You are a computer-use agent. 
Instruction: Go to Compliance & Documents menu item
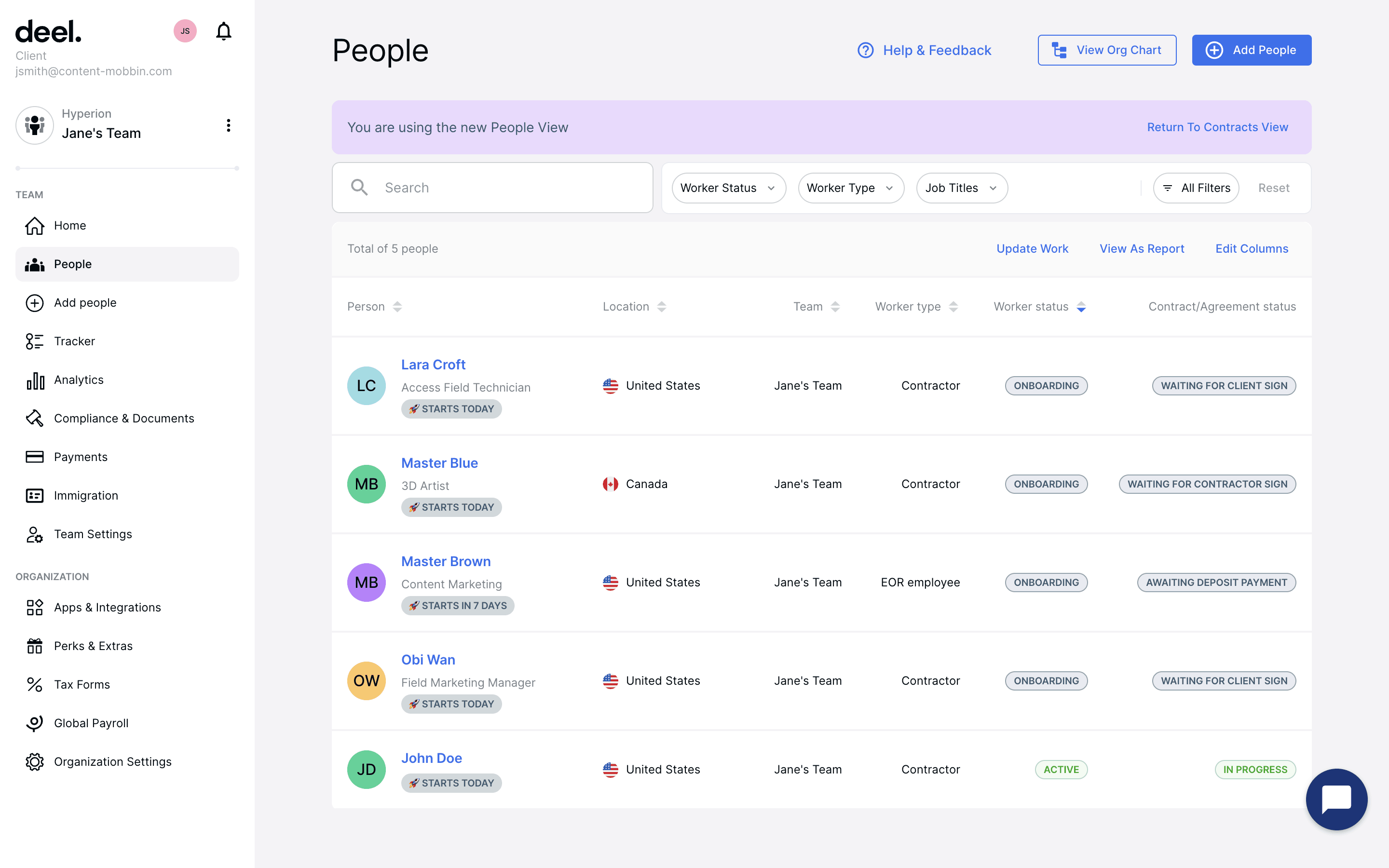tap(124, 419)
